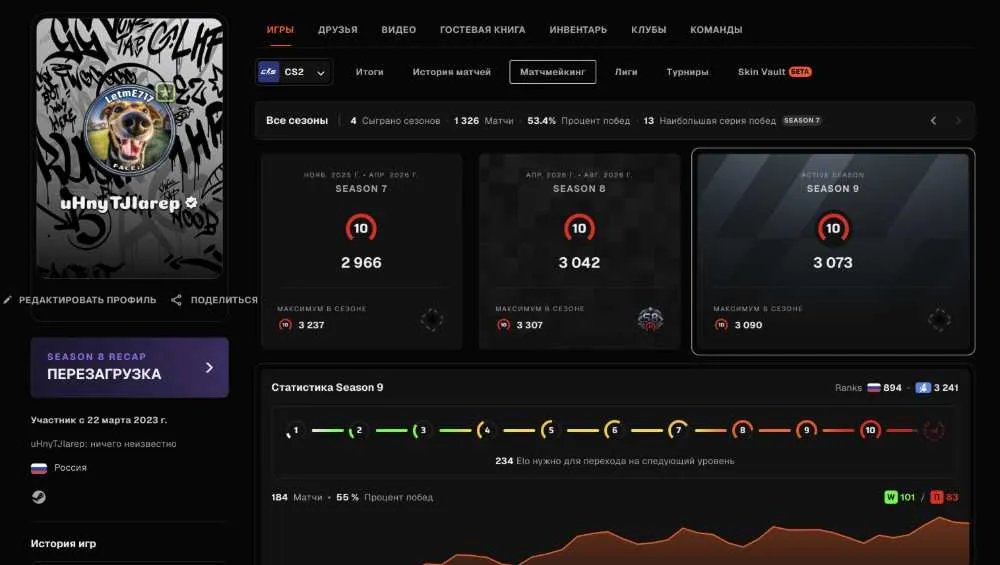The image size is (1000, 565).
Task: Click the Матчмейкинг button
Action: [552, 72]
